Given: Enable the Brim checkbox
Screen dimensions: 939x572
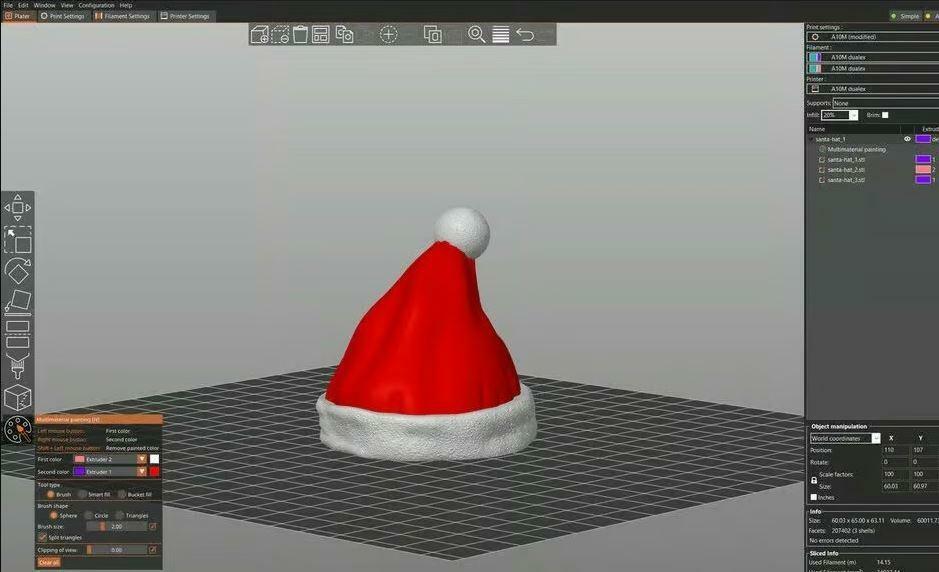Looking at the screenshot, I should click(x=885, y=115).
